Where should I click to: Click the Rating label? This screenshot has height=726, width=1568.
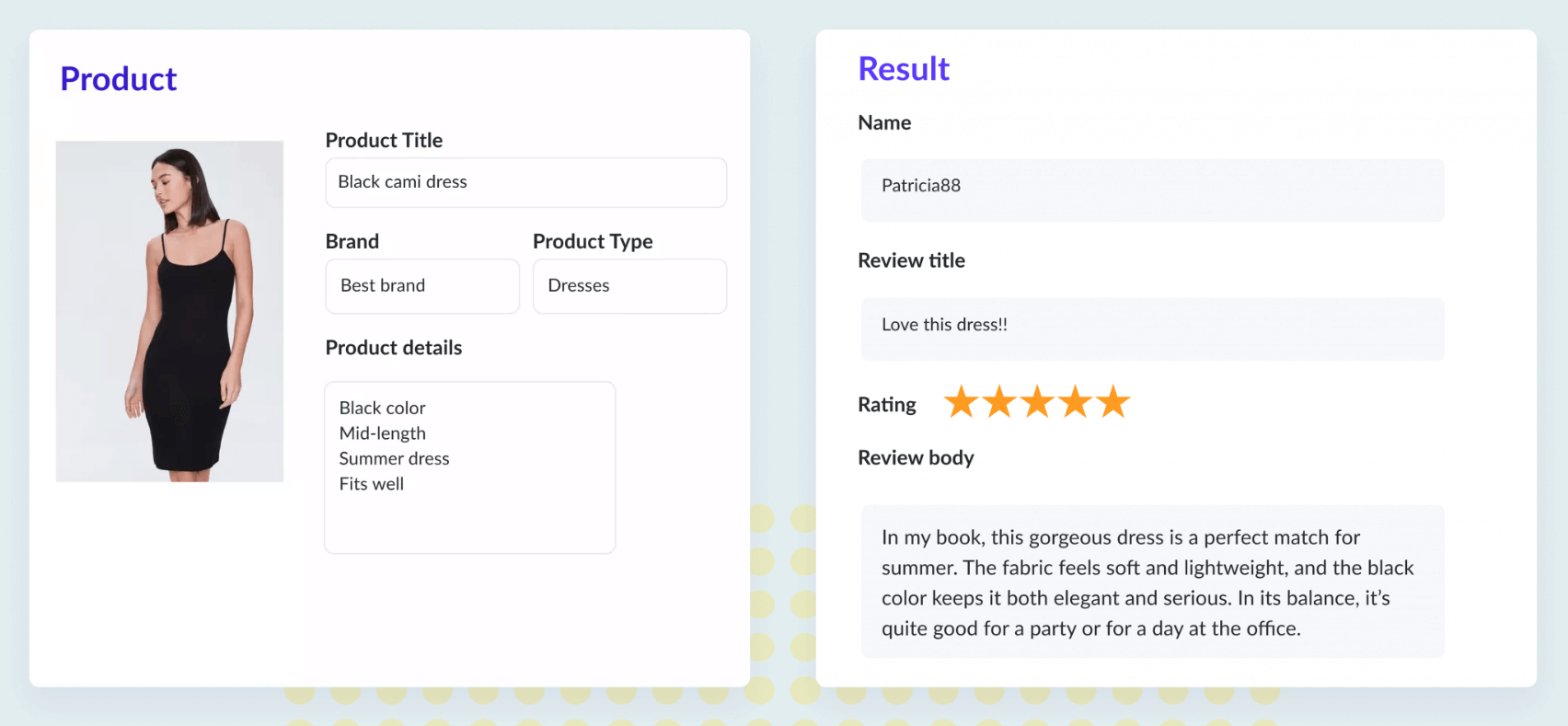886,404
